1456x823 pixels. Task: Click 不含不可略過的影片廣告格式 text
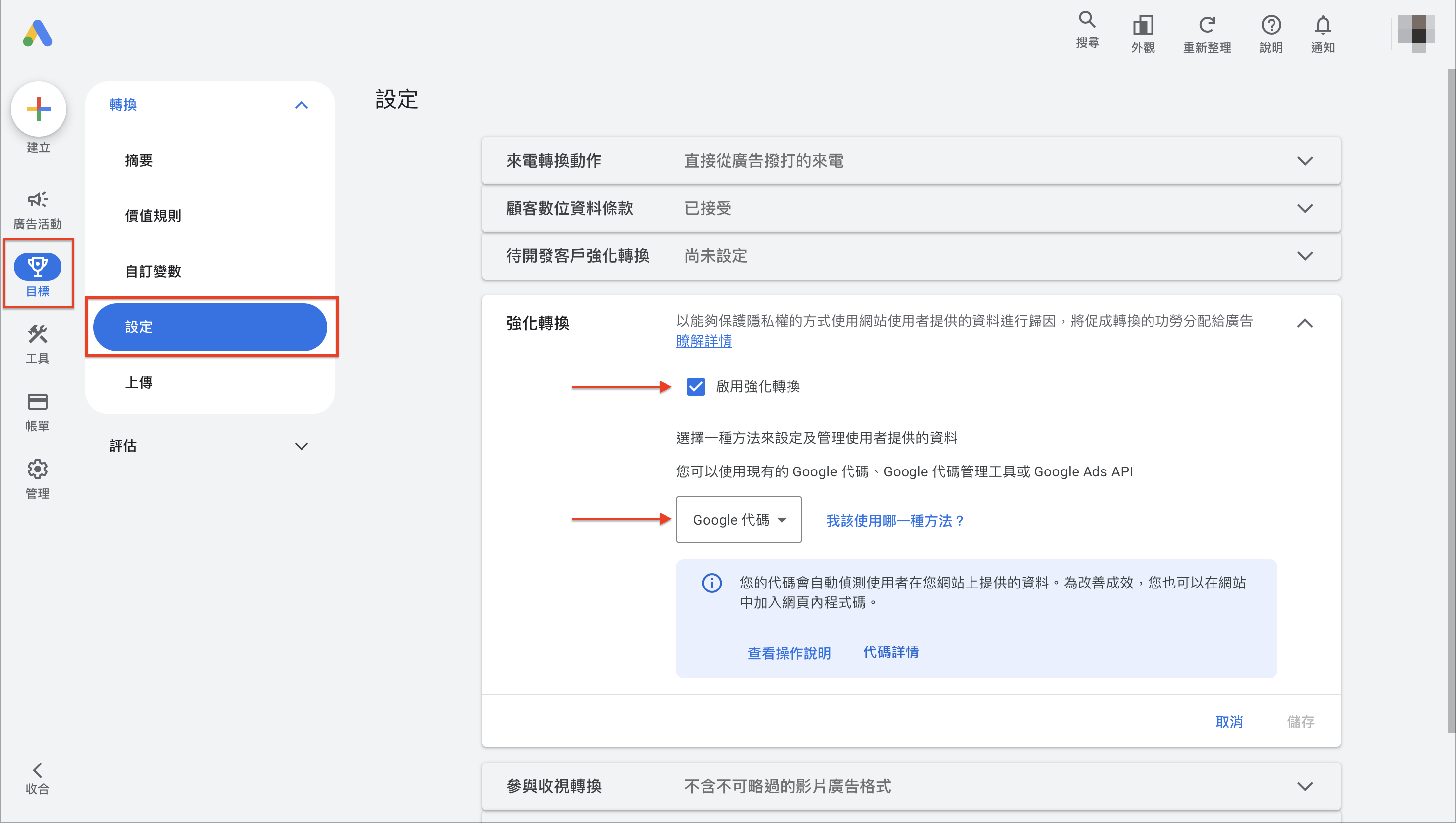point(788,786)
